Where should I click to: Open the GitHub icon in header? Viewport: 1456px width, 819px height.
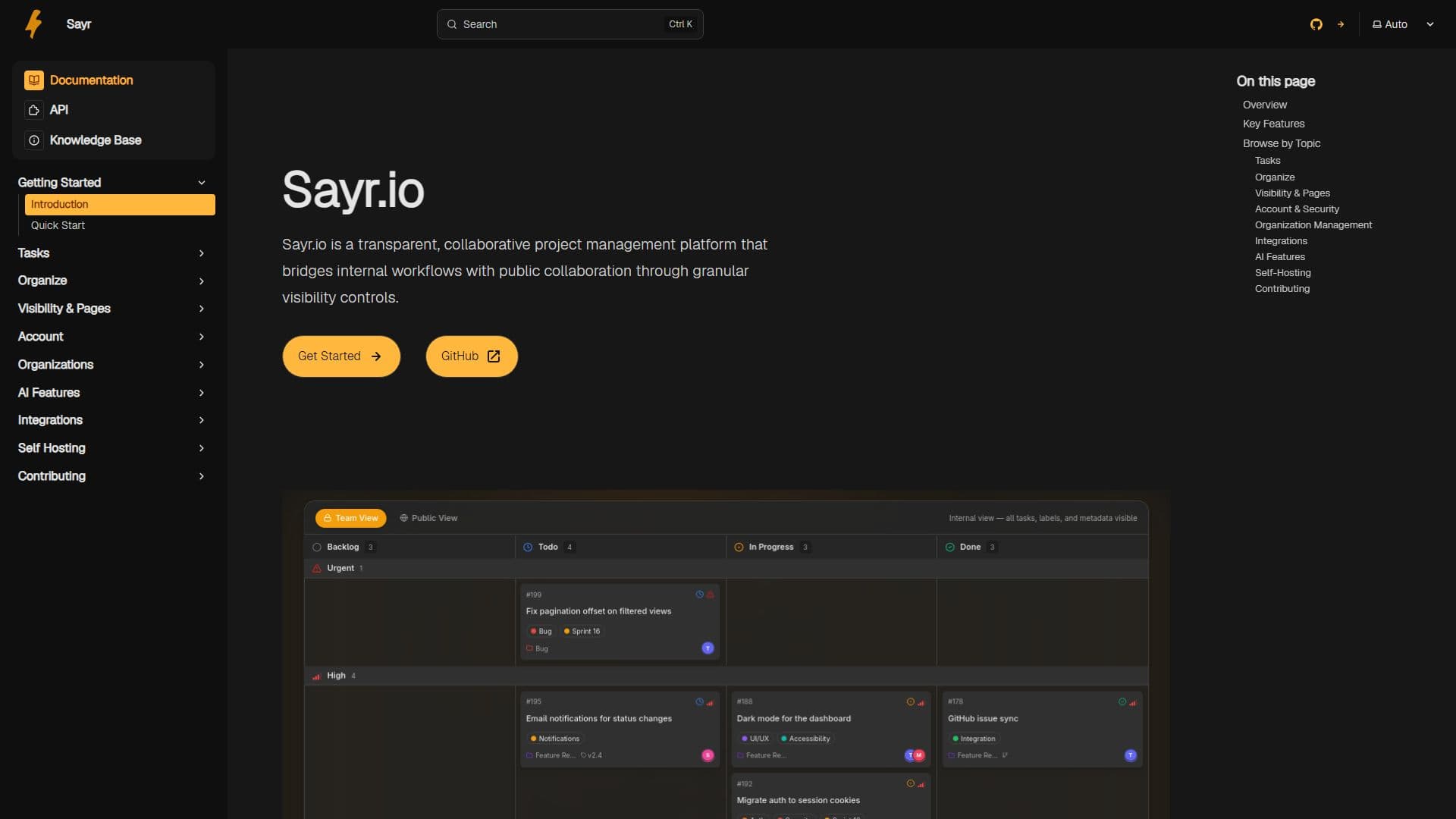pyautogui.click(x=1316, y=24)
